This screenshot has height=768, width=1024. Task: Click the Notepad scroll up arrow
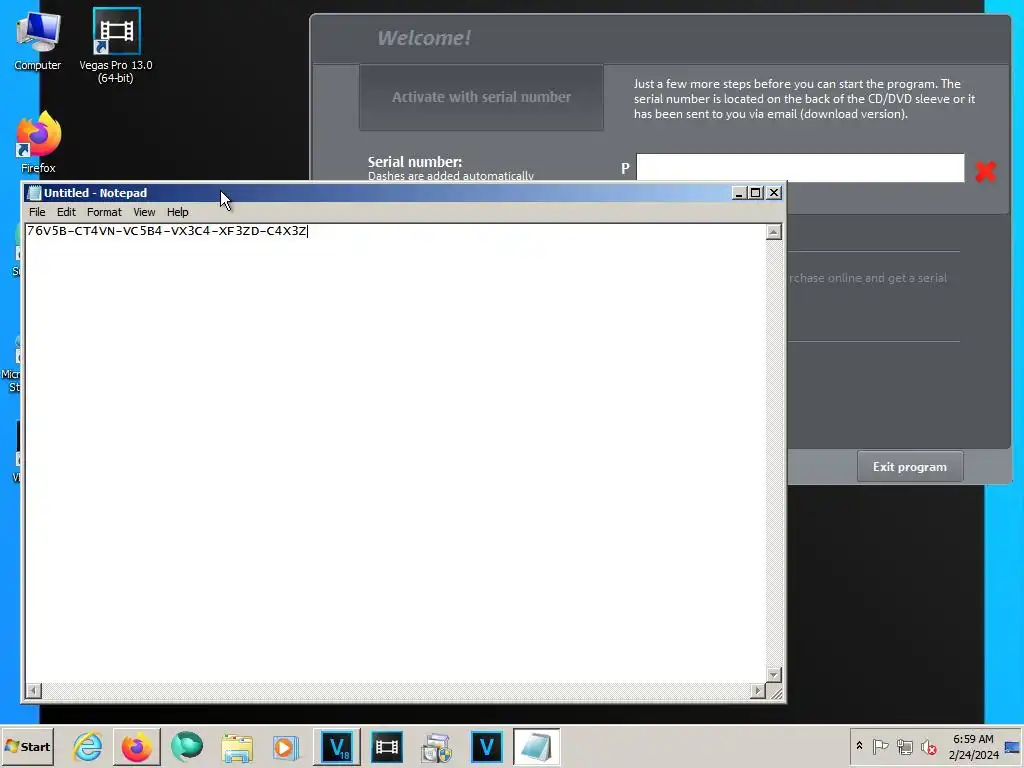pyautogui.click(x=774, y=232)
